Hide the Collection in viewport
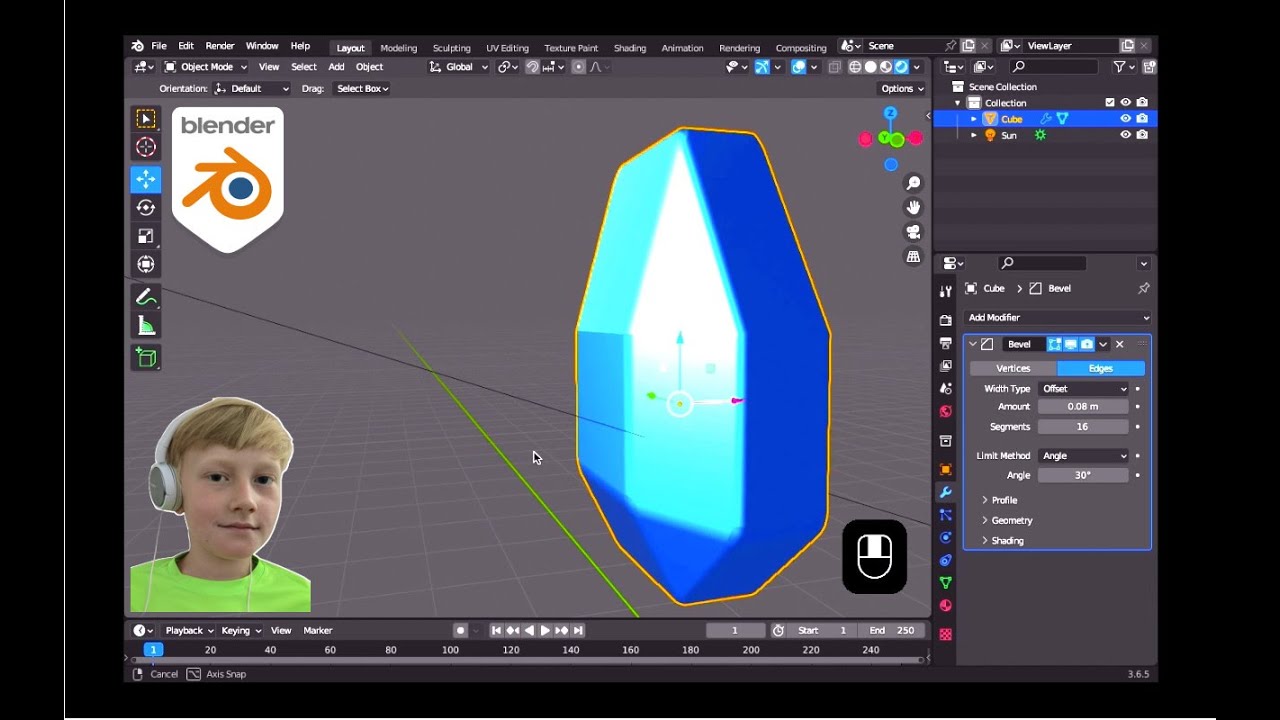The width and height of the screenshot is (1280, 720). tap(1126, 102)
